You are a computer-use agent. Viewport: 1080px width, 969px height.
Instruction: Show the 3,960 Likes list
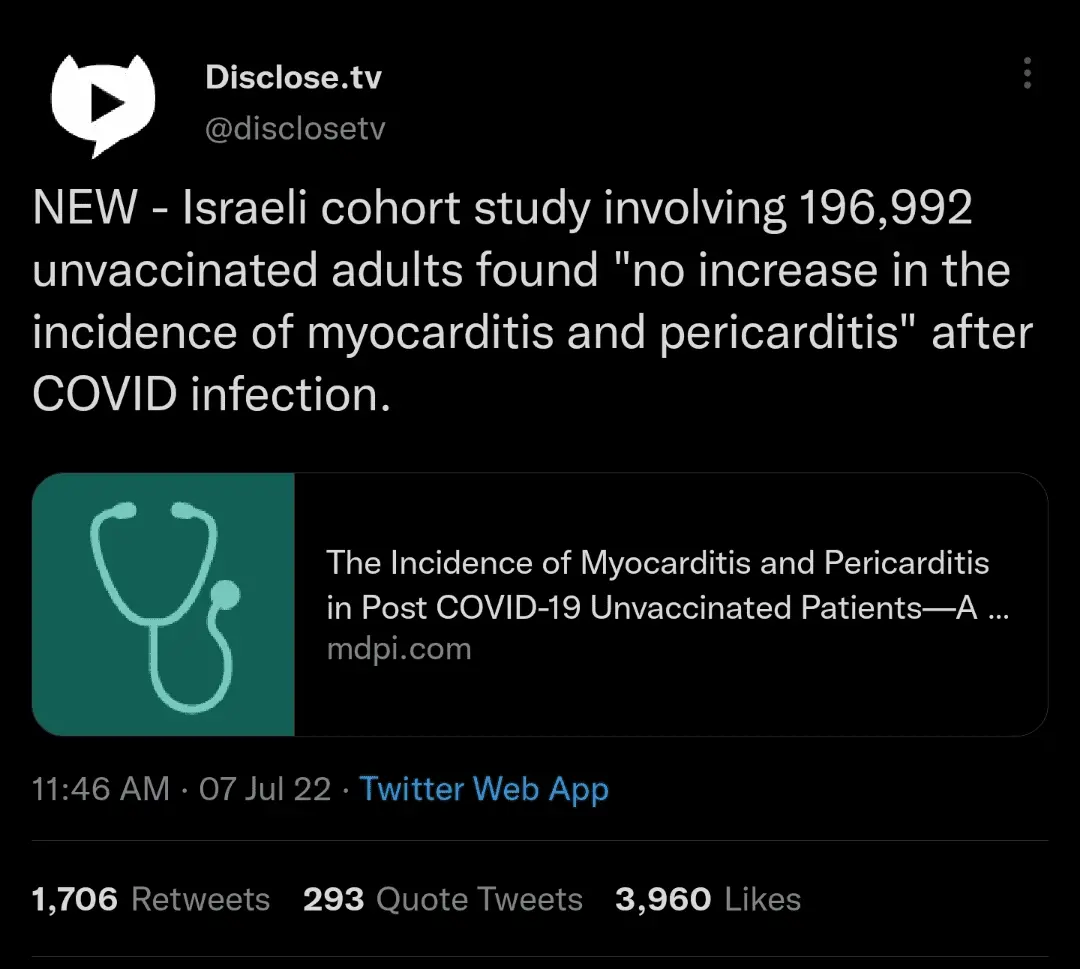(707, 899)
